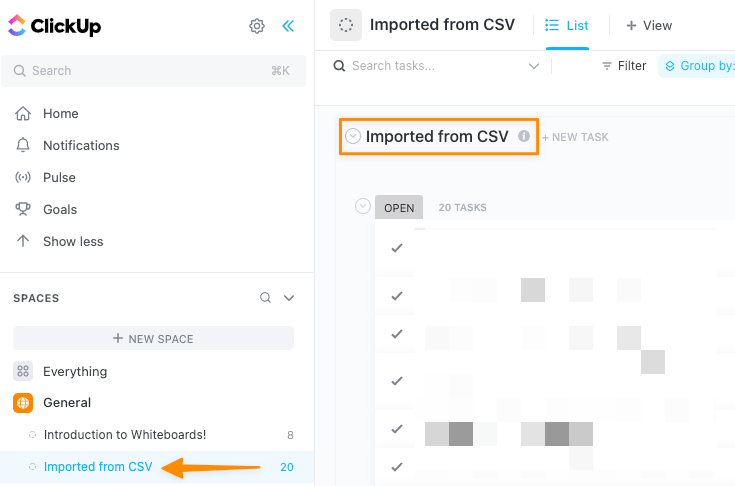This screenshot has height=486, width=735.
Task: Mark the first task complete
Action: click(x=397, y=248)
